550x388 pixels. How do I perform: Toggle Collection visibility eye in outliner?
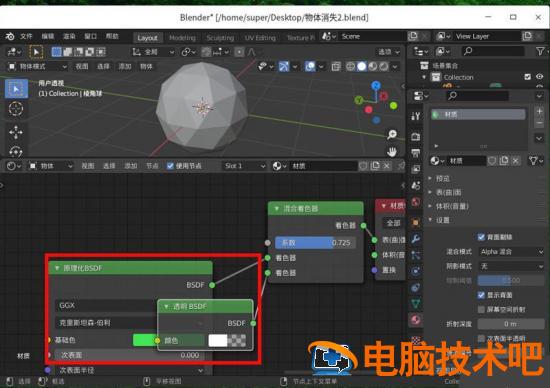point(539,76)
